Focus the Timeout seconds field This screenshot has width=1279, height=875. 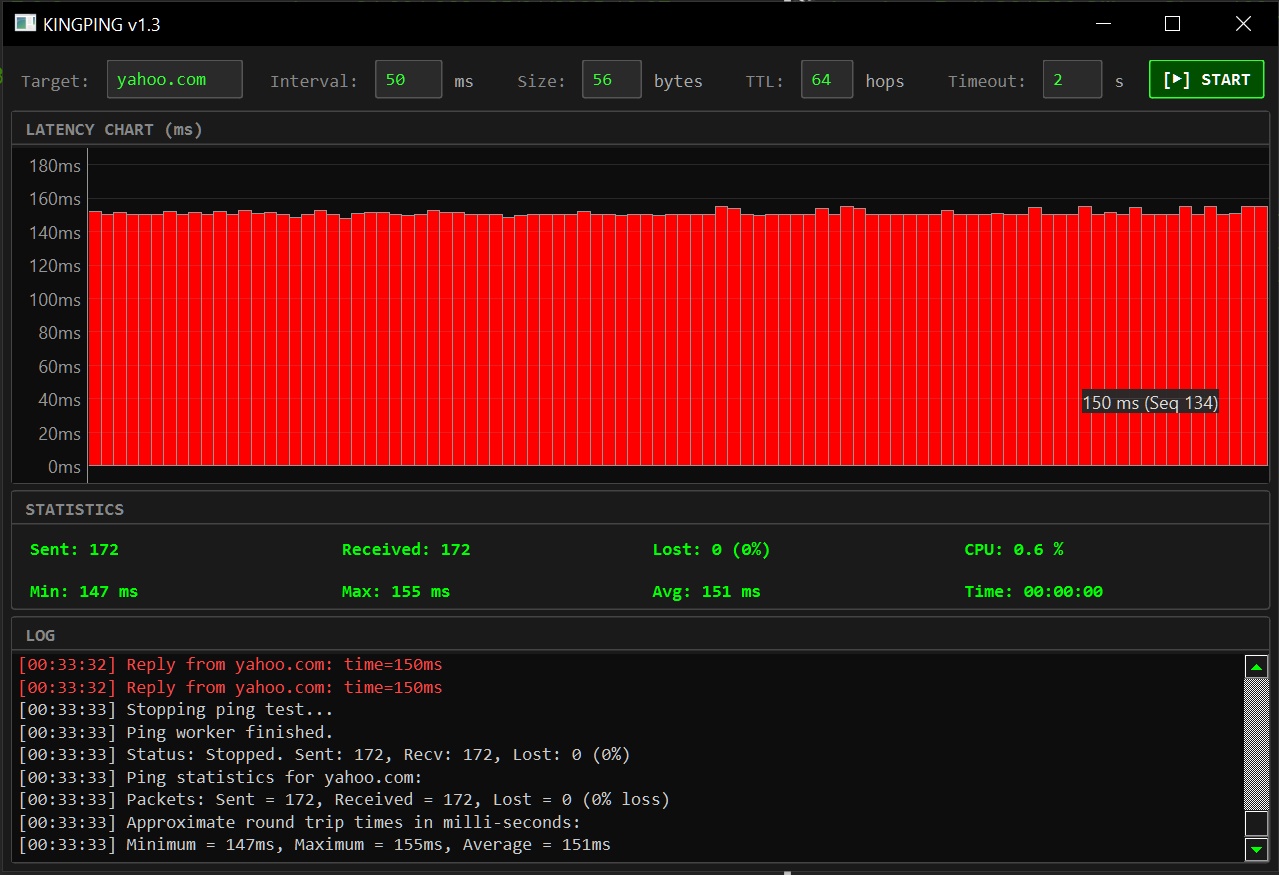pyautogui.click(x=1071, y=80)
